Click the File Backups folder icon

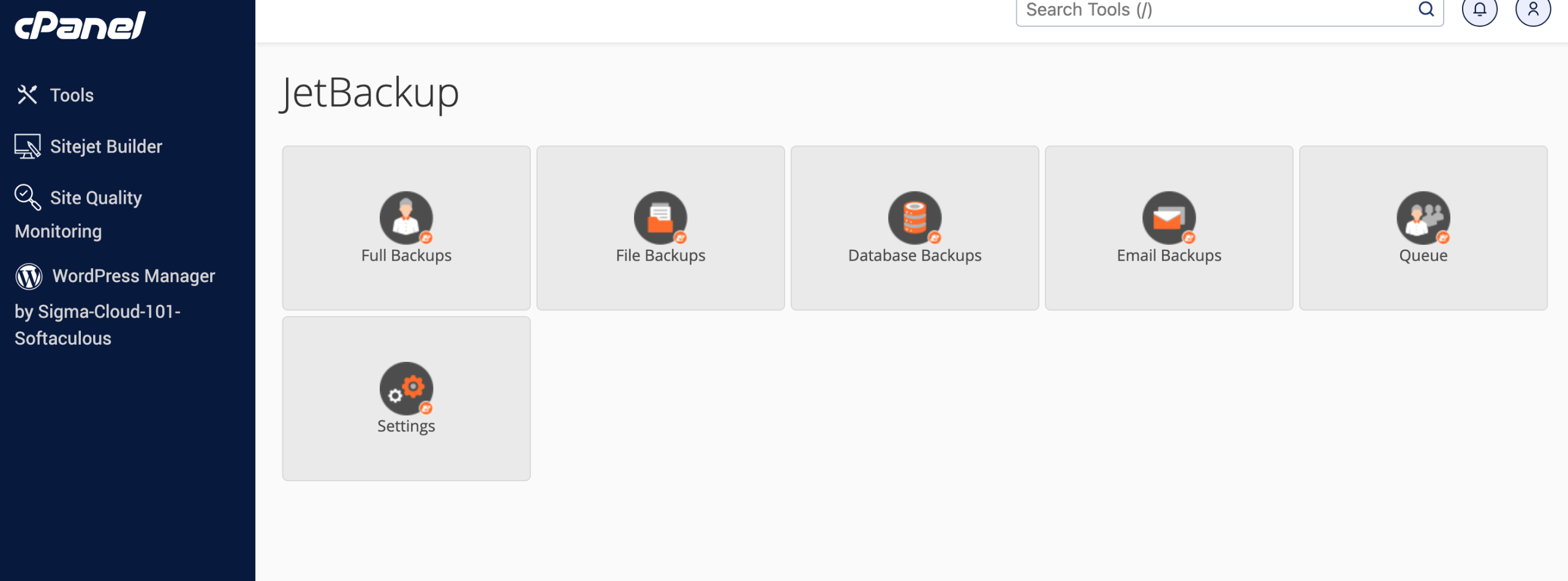(660, 217)
